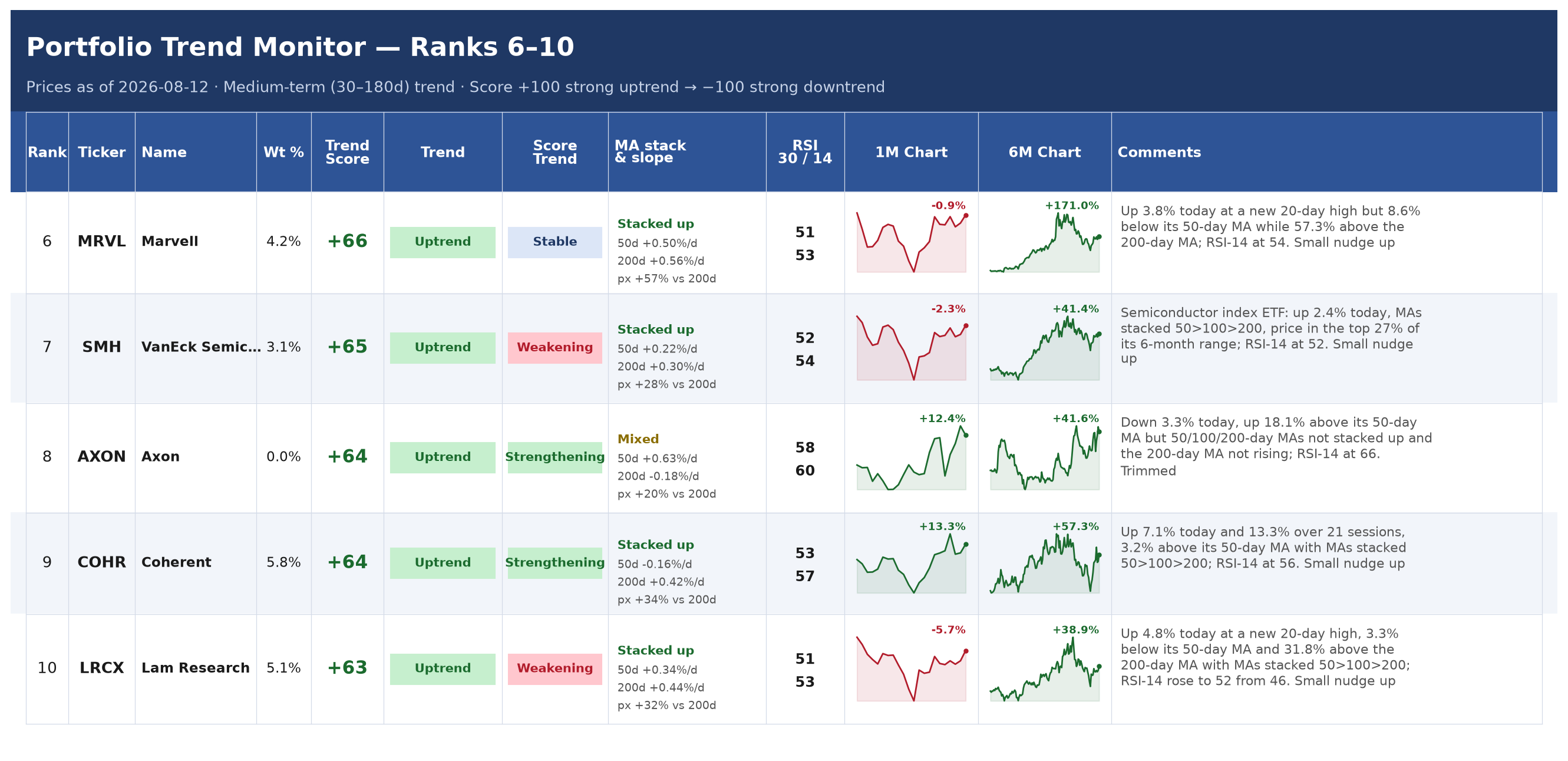
Task: Click the RSI 30 / 14 header
Action: (x=805, y=152)
